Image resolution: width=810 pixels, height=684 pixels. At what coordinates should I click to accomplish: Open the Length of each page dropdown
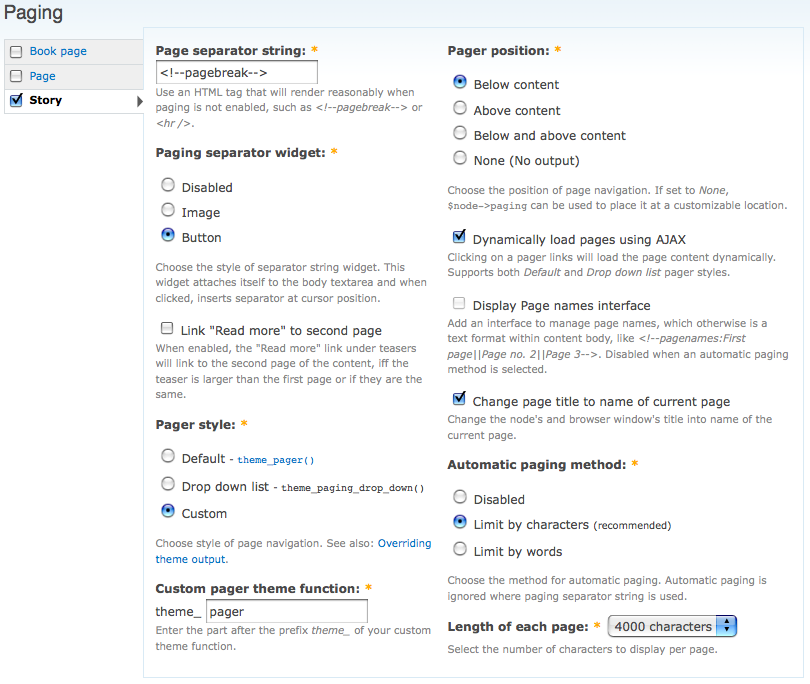click(673, 627)
